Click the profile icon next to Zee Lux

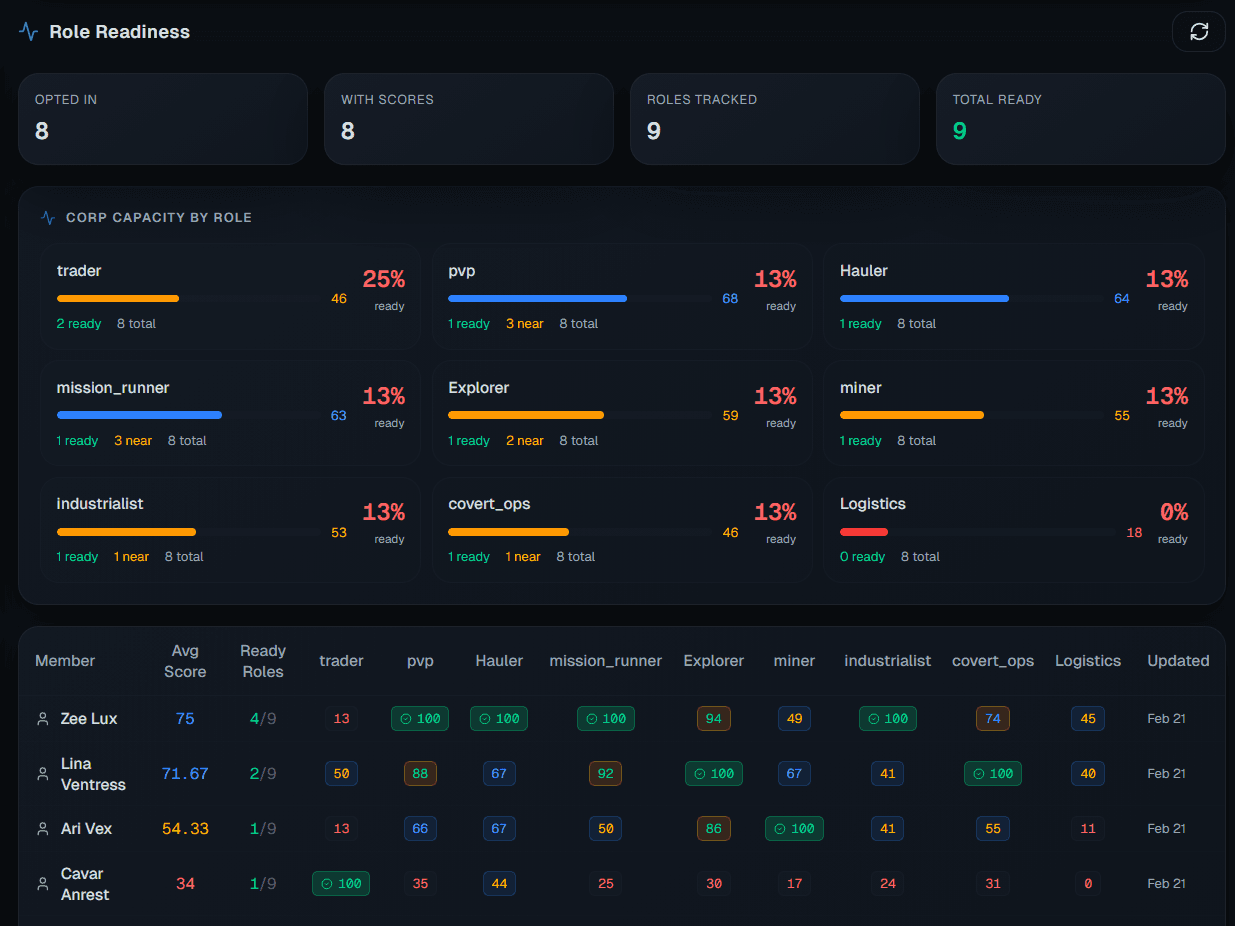tap(42, 718)
